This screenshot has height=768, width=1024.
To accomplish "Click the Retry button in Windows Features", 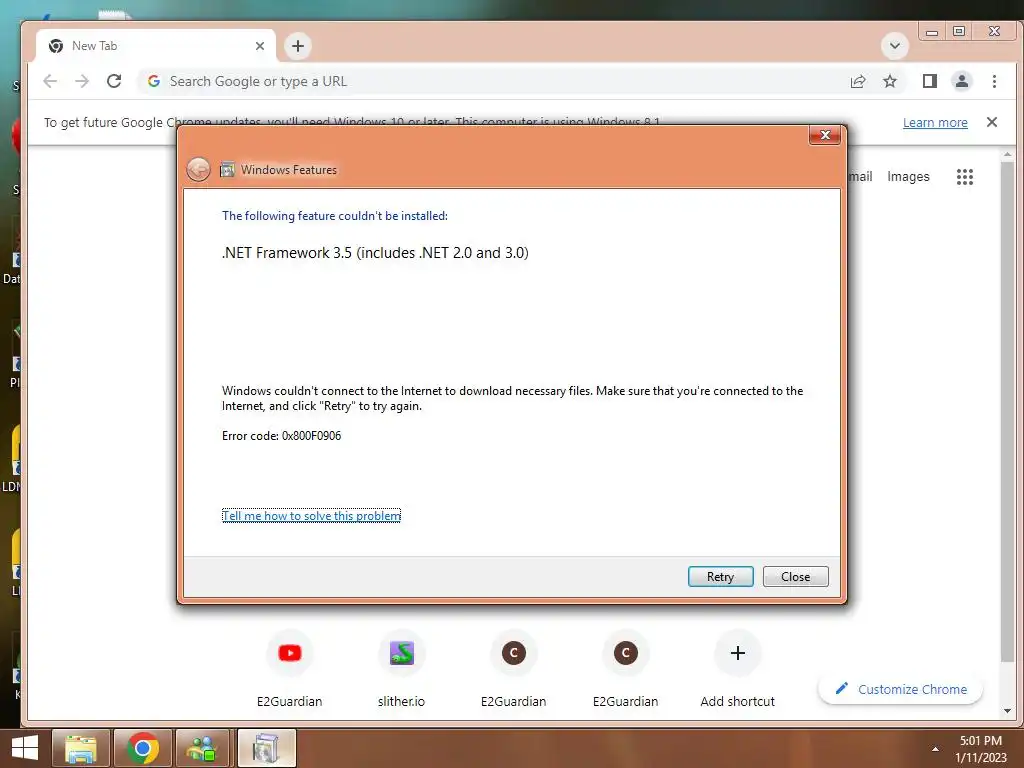I will (720, 577).
